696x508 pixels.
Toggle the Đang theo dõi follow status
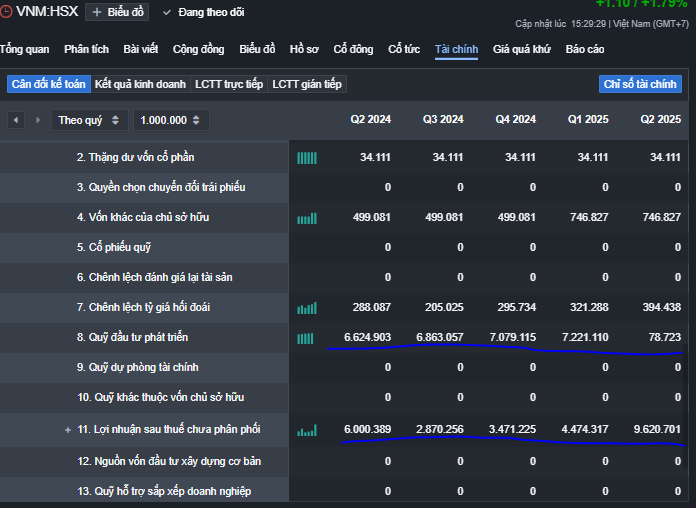point(202,12)
